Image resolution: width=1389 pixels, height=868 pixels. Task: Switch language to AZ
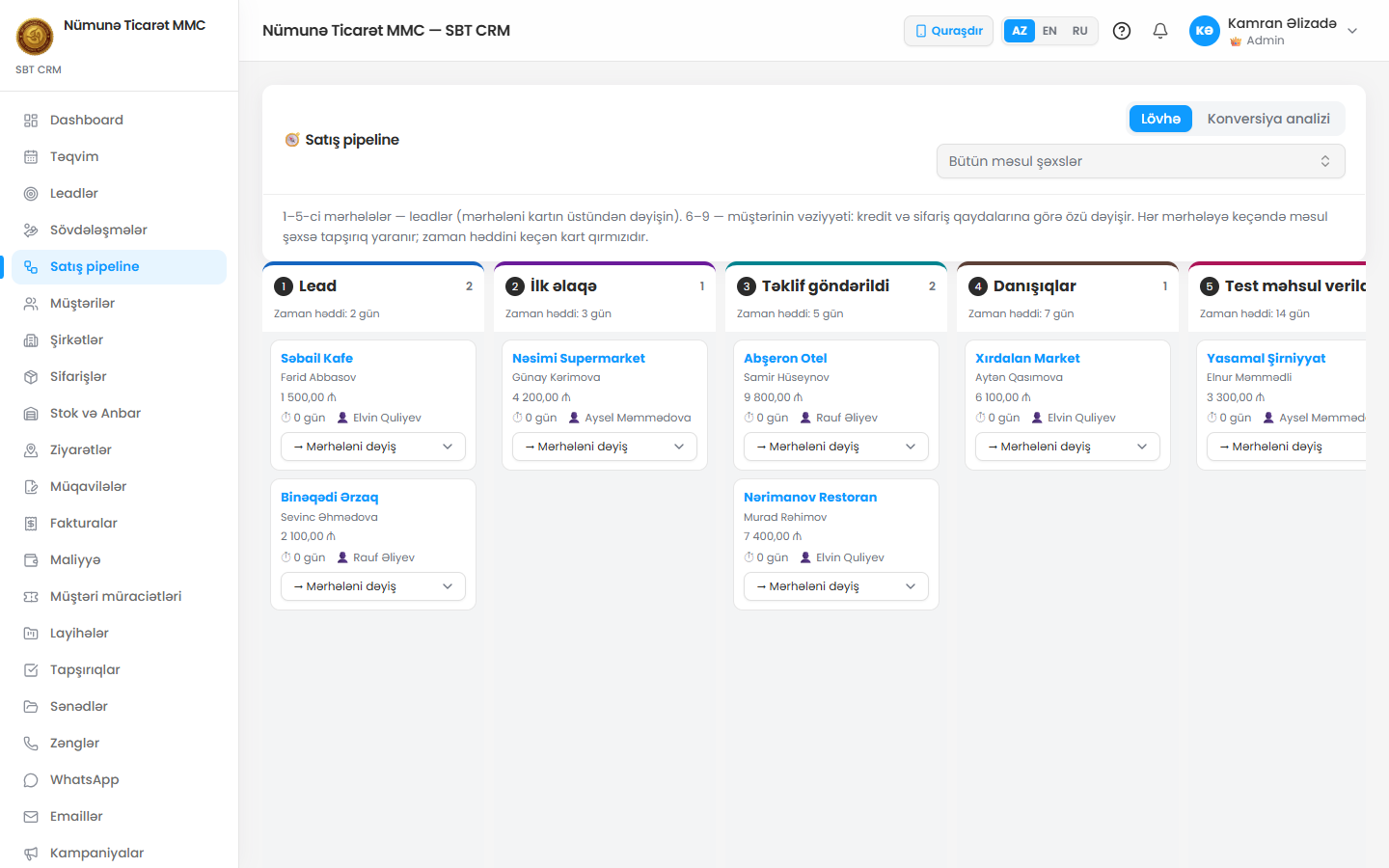click(x=1019, y=31)
